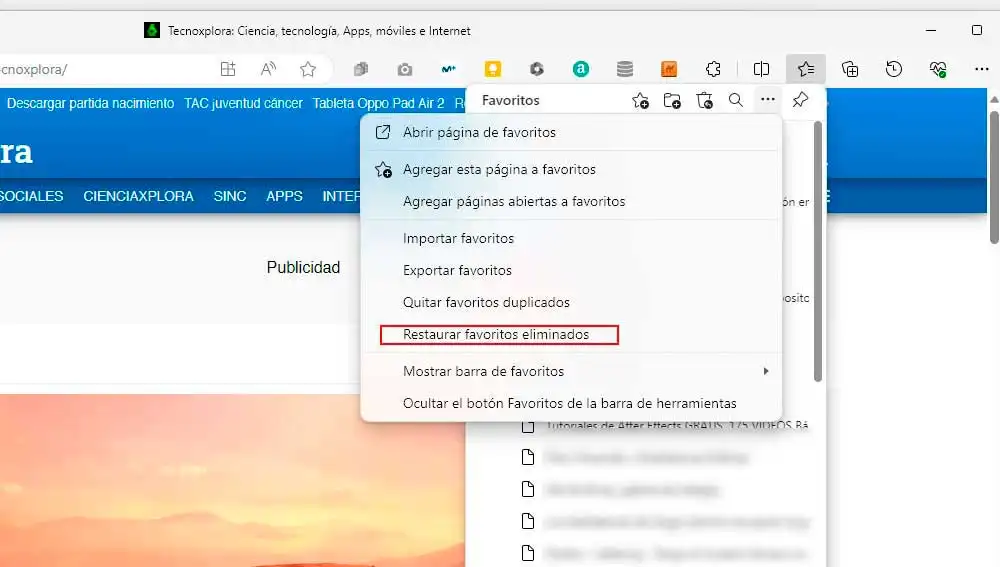The image size is (1000, 567).
Task: Go to APPS section
Action: (284, 196)
